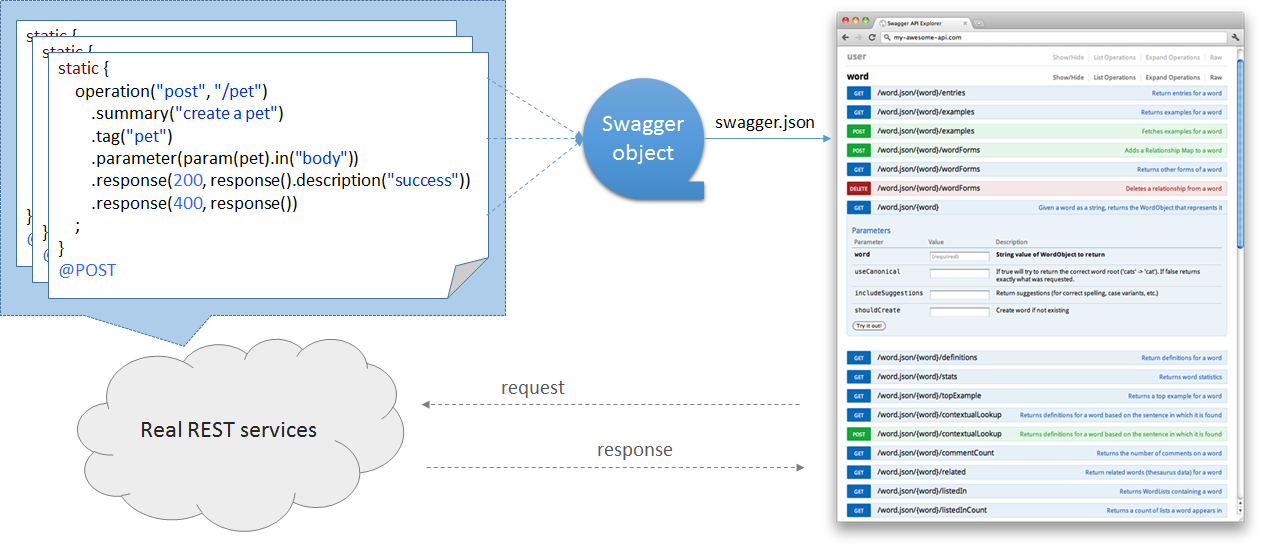Expand the /word.json/{word}/topExample path
The height and width of the screenshot is (548, 1263).
pyautogui.click(x=929, y=396)
